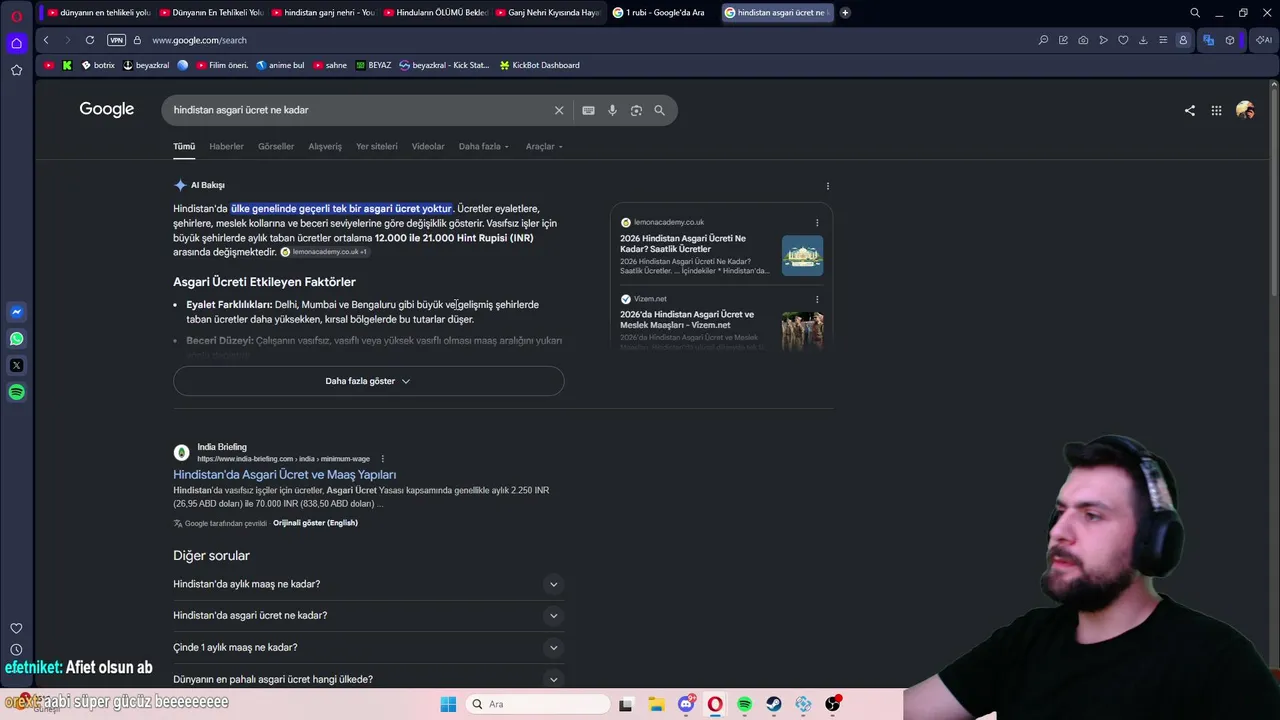This screenshot has width=1280, height=720.
Task: Open the Opera tab search magnifier
Action: [x=1195, y=13]
